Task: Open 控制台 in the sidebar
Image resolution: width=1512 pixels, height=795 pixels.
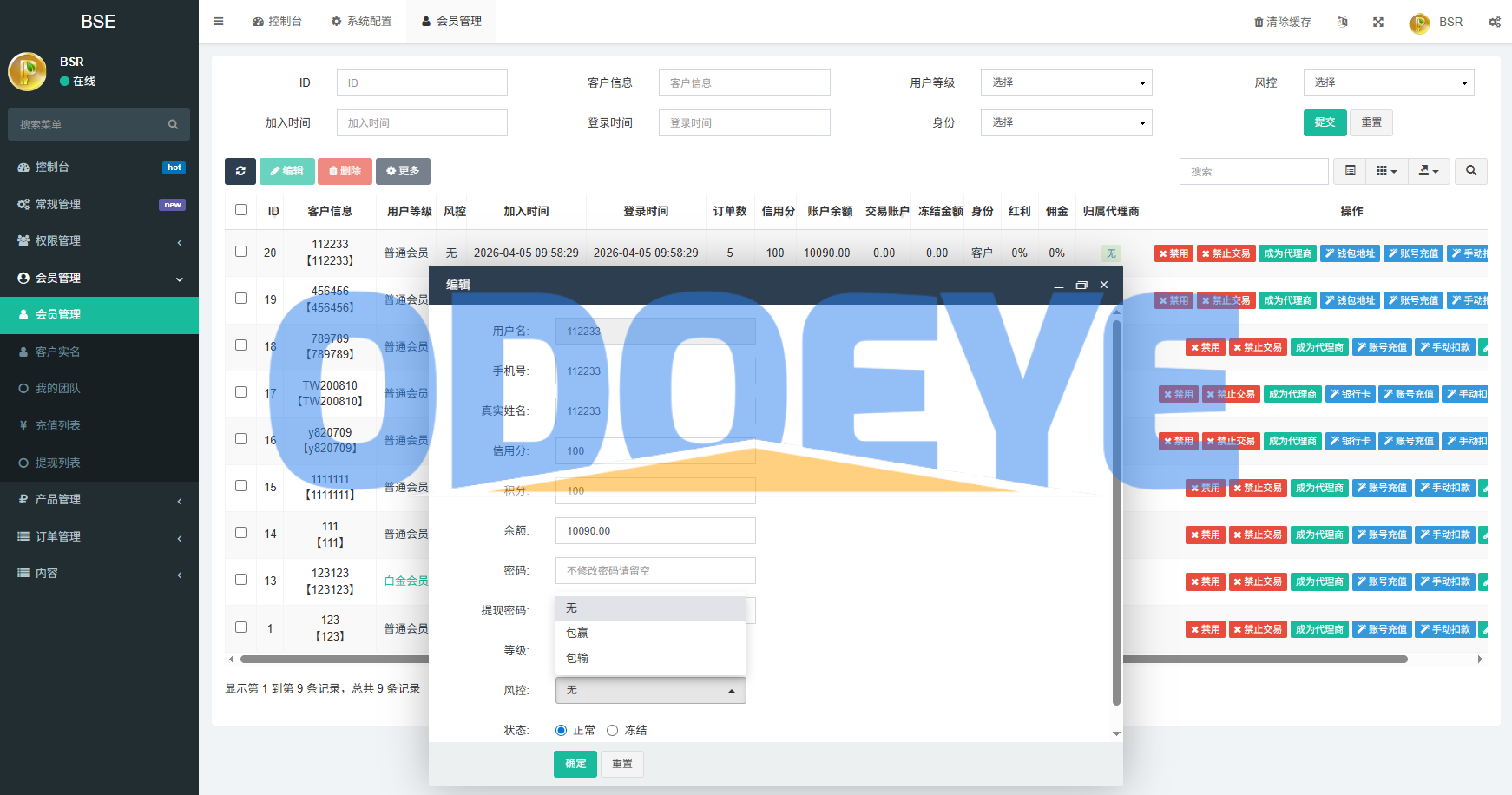Action: coord(99,167)
